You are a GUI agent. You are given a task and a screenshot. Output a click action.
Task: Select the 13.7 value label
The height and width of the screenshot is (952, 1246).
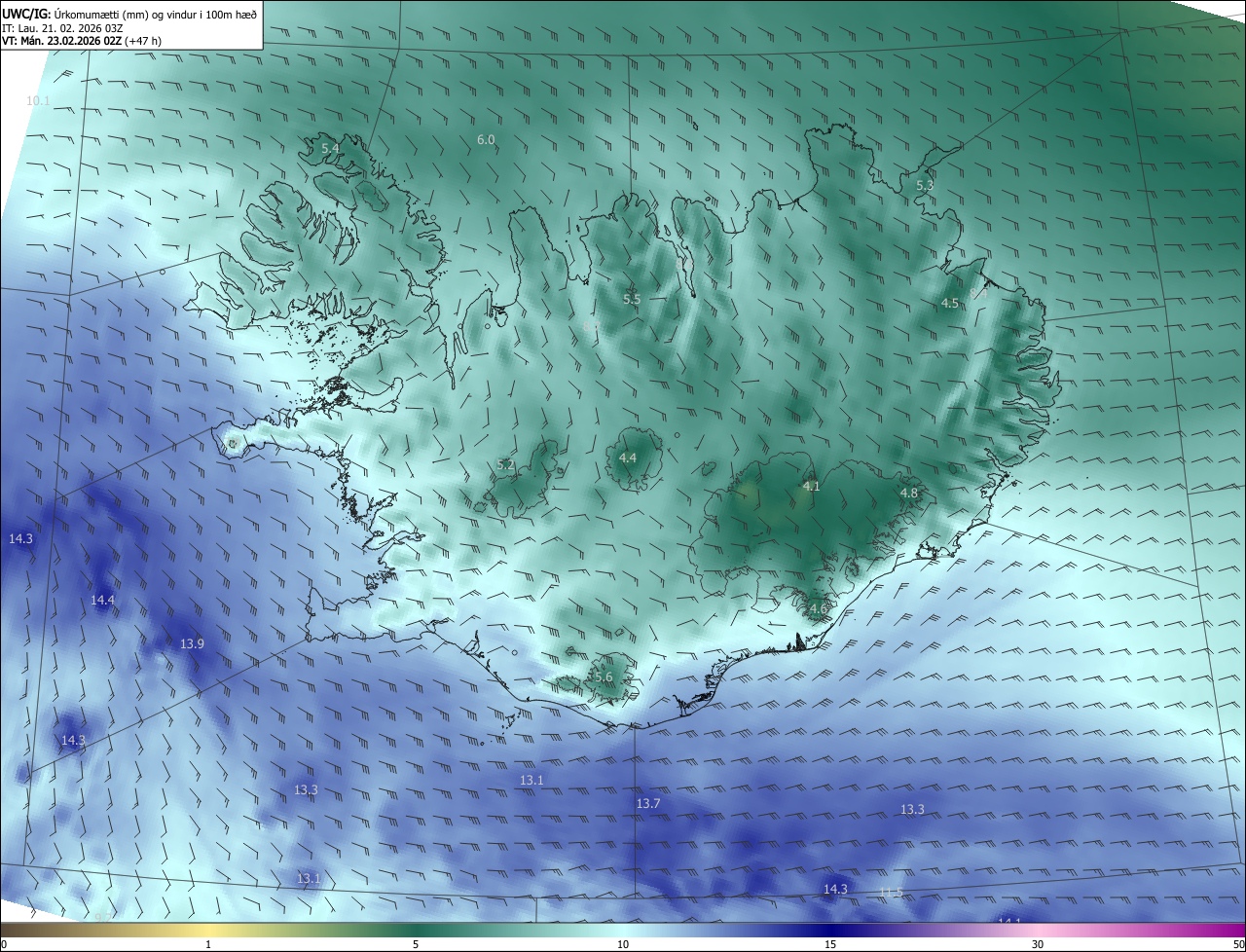tap(648, 804)
